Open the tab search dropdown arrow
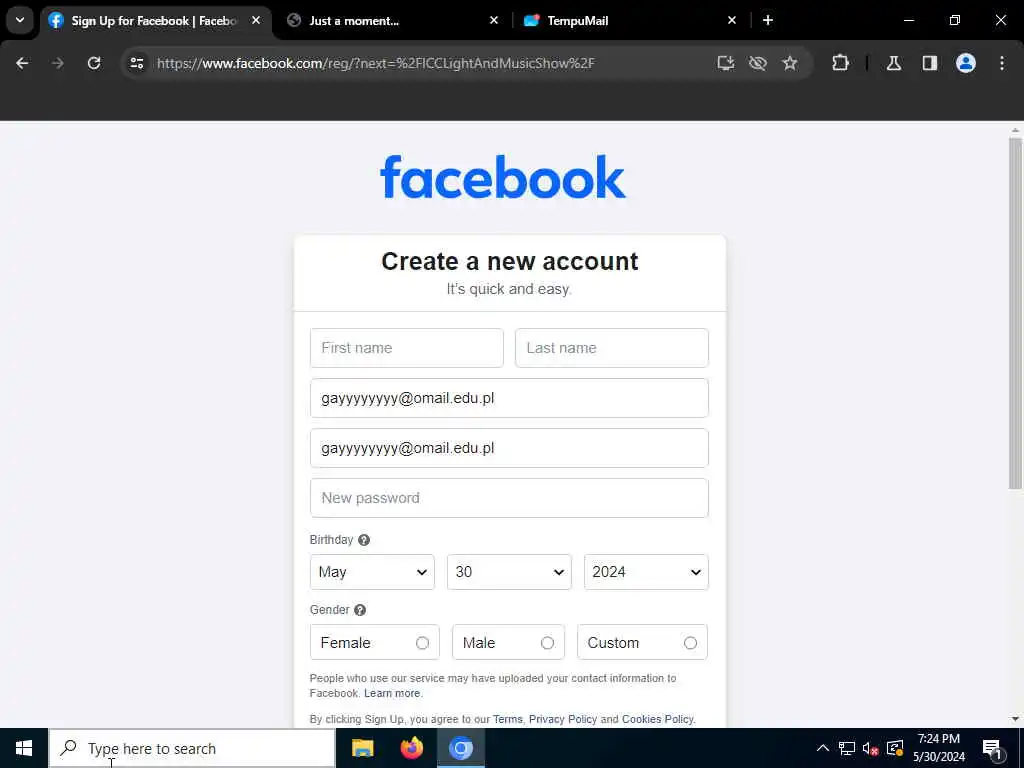1024x768 pixels. click(x=20, y=20)
